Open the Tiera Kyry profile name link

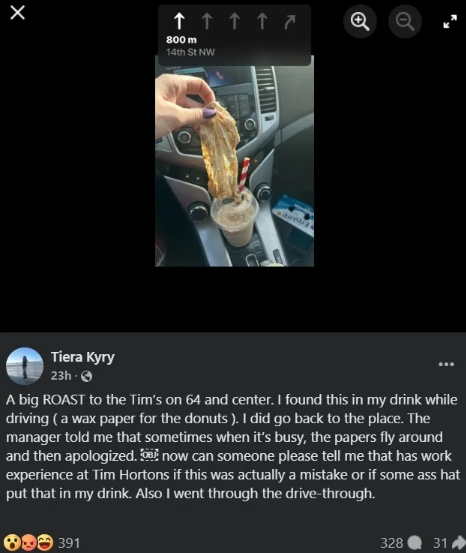[83, 357]
